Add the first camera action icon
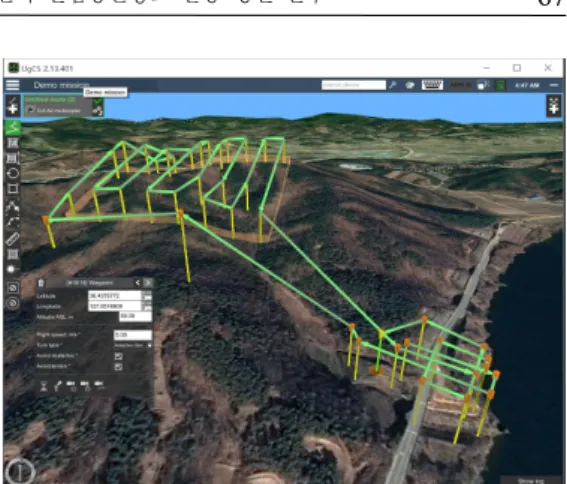 (x=71, y=386)
